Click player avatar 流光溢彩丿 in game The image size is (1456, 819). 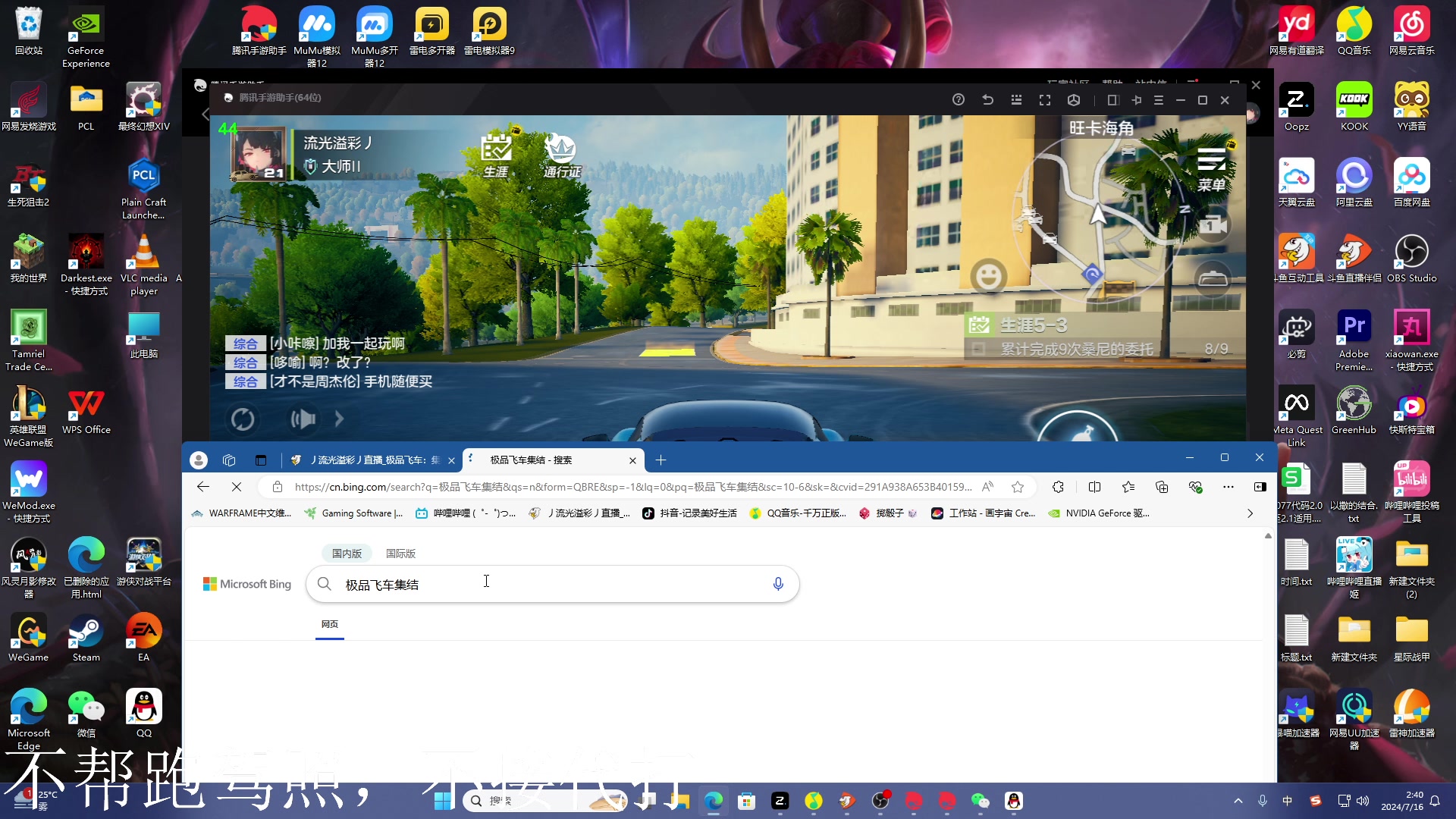pos(260,155)
